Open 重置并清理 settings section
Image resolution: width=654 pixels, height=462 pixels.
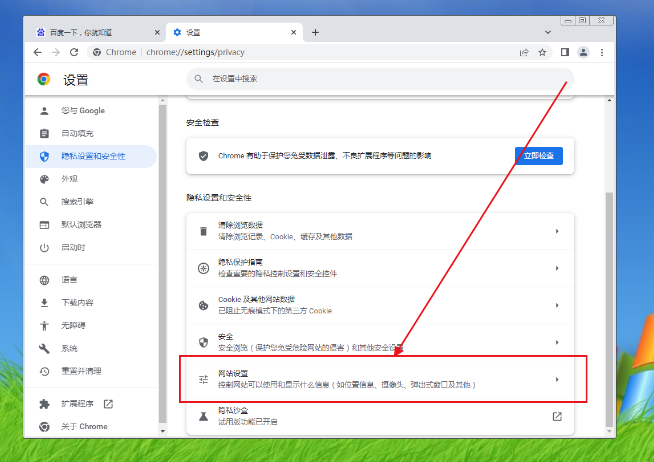[x=91, y=371]
